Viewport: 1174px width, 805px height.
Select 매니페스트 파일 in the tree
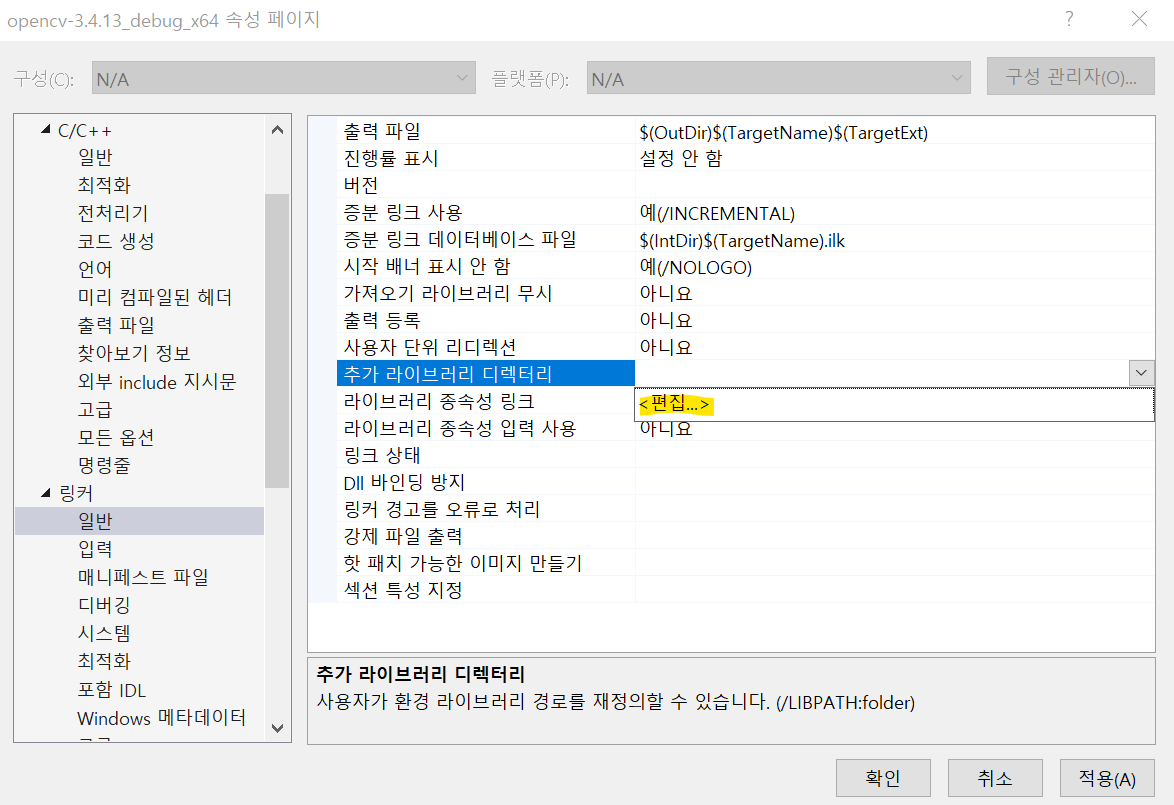coord(143,577)
